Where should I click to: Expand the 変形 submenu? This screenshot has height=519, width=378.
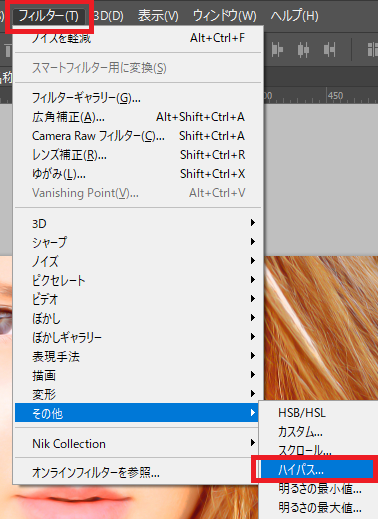click(x=138, y=394)
